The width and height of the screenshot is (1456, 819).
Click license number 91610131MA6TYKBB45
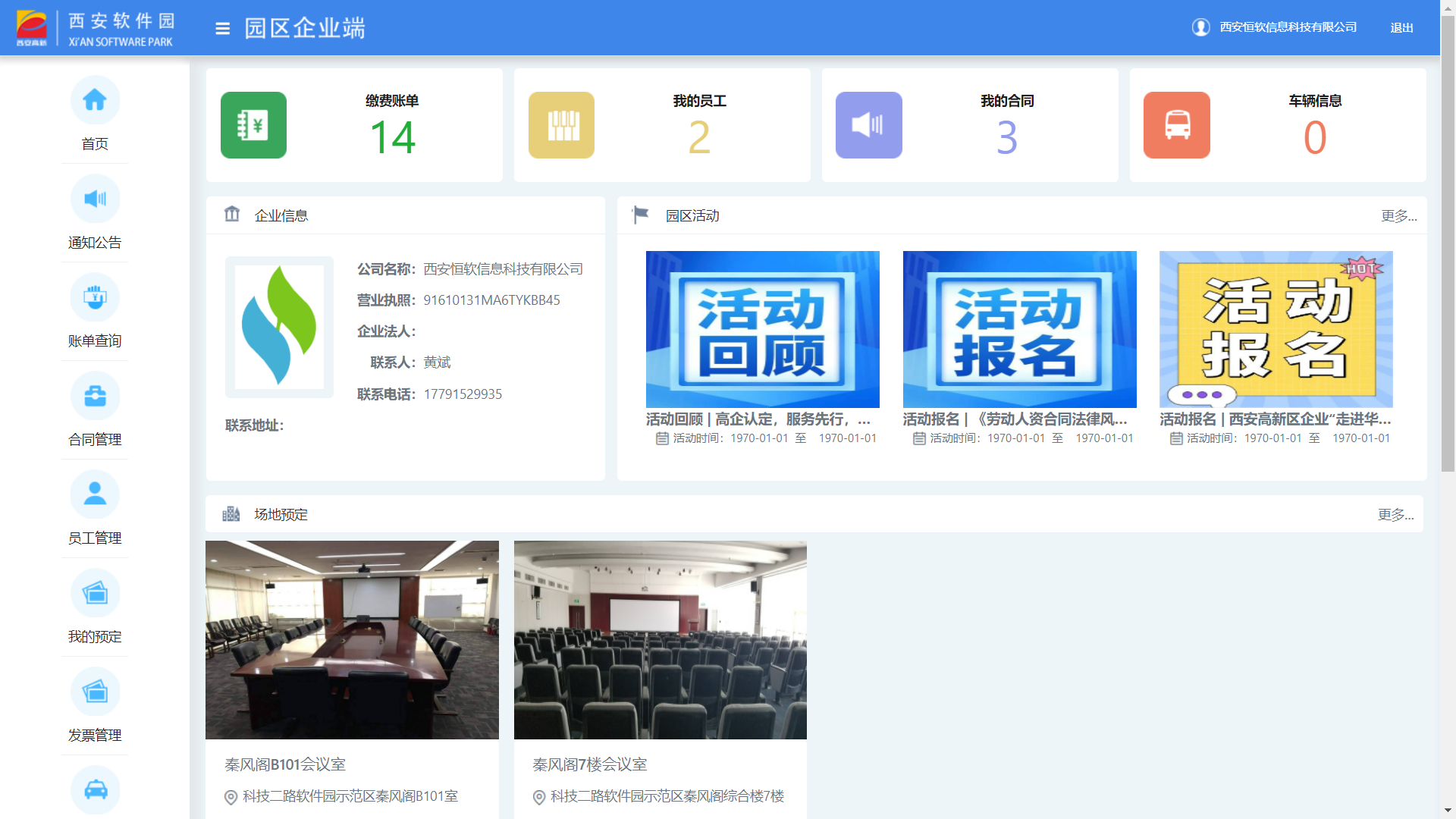[491, 300]
